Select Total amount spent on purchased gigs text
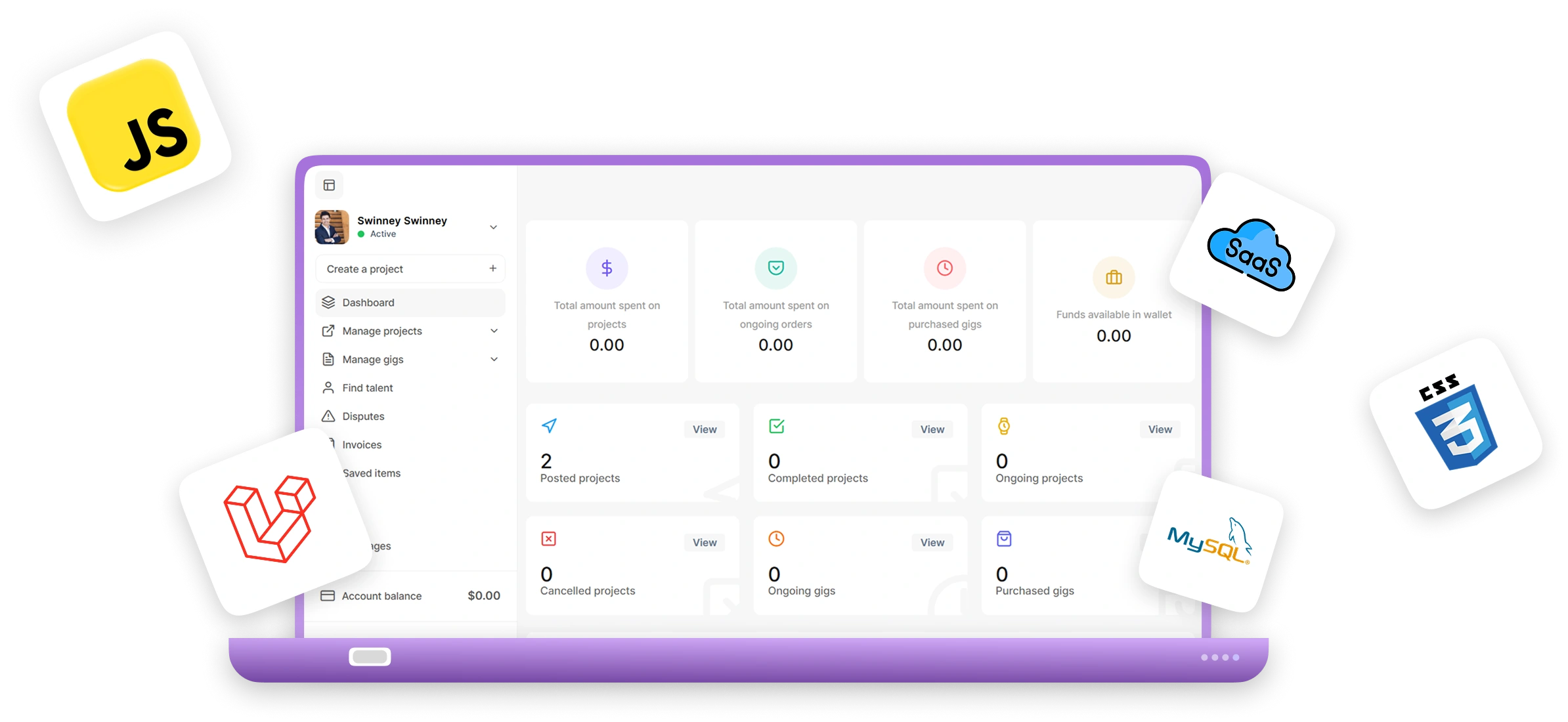 tap(945, 314)
